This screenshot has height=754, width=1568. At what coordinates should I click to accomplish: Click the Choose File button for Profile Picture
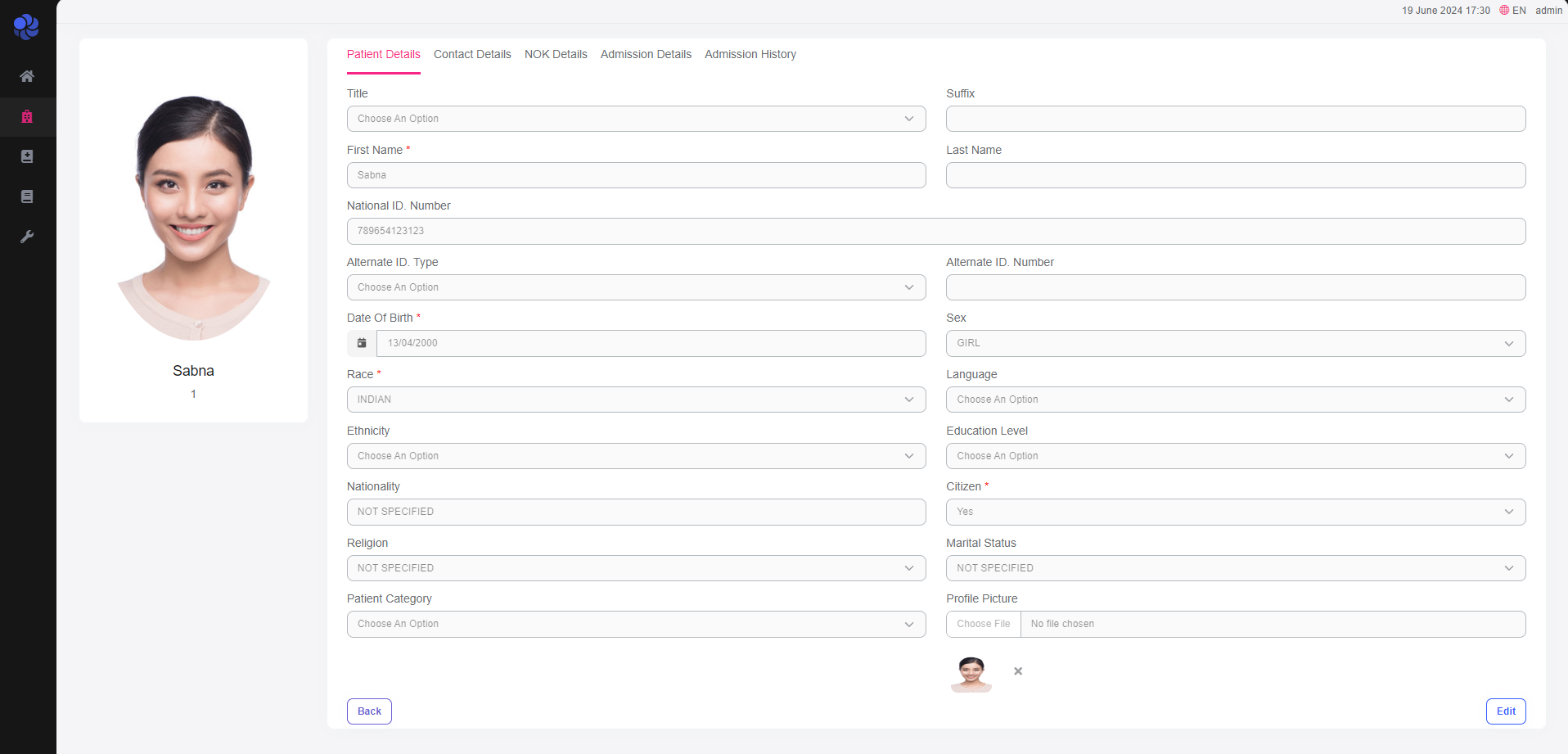click(x=984, y=624)
